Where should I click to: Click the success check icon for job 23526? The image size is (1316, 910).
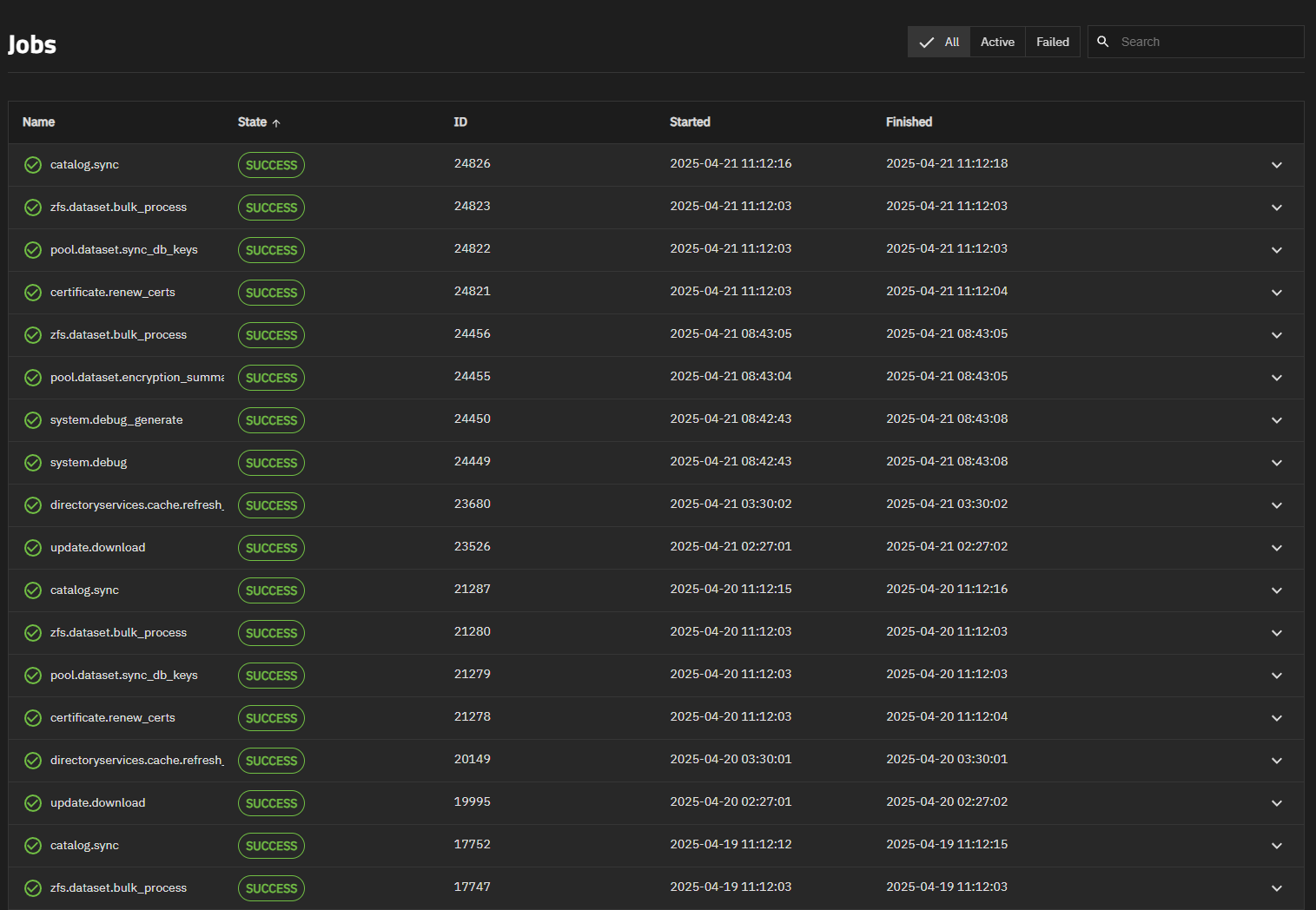pos(33,548)
